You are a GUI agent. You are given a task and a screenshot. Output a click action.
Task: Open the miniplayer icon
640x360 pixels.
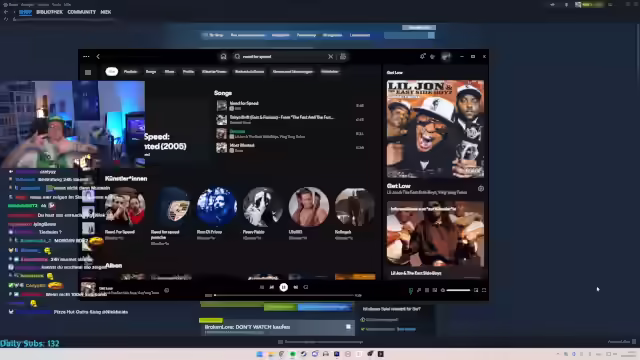coord(476,290)
